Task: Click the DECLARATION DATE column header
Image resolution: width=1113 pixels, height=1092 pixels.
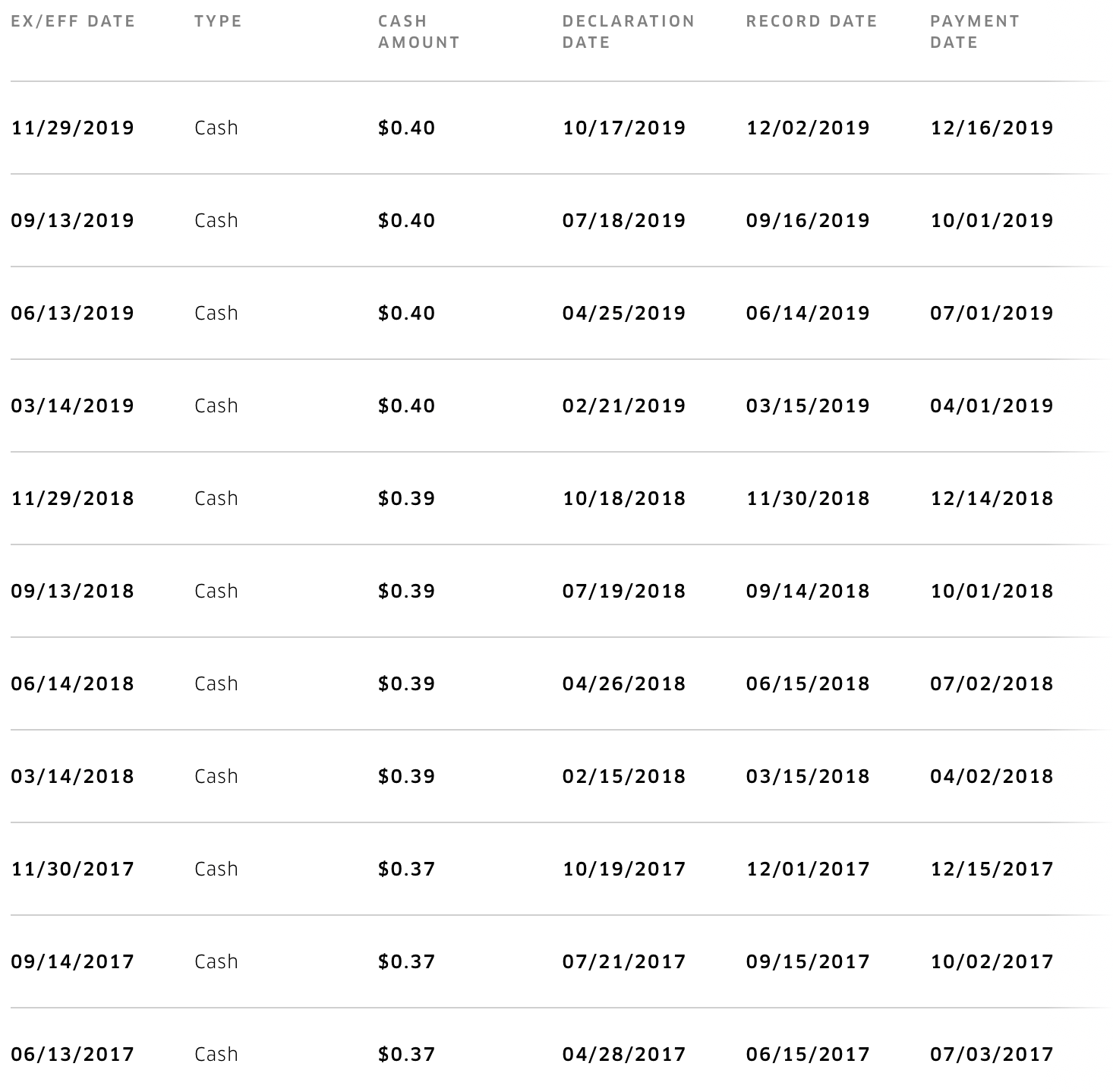Action: (x=629, y=32)
